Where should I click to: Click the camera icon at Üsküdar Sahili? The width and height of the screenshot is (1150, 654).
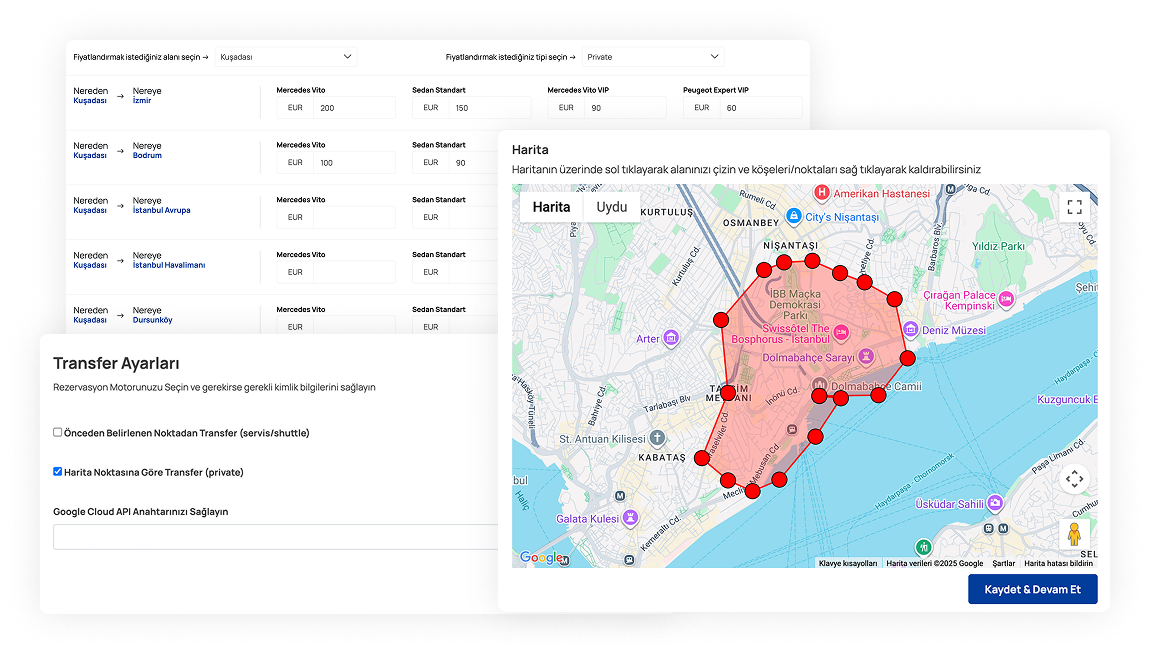pyautogui.click(x=995, y=502)
